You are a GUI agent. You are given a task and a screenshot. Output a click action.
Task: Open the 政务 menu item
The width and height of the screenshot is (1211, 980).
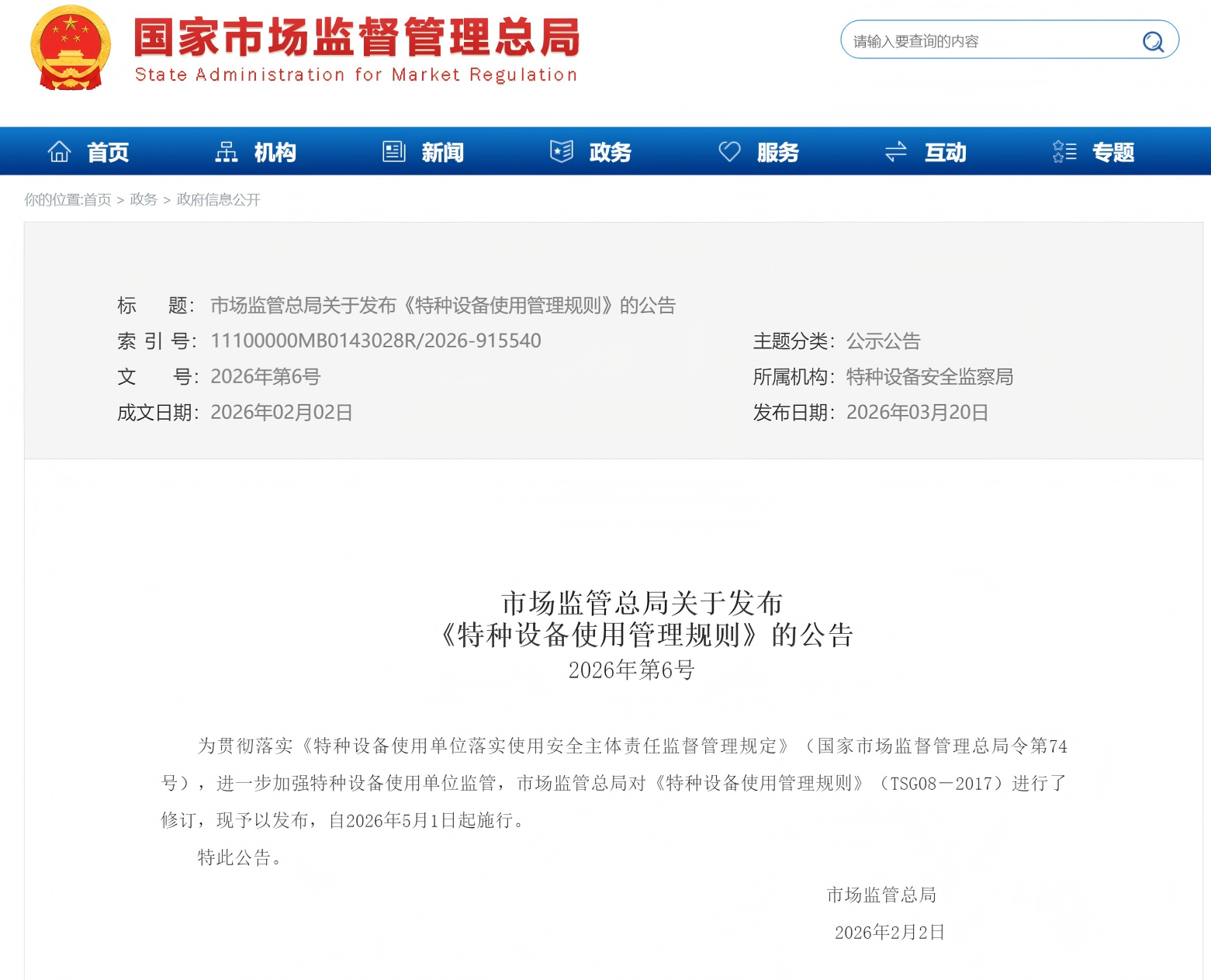point(610,152)
